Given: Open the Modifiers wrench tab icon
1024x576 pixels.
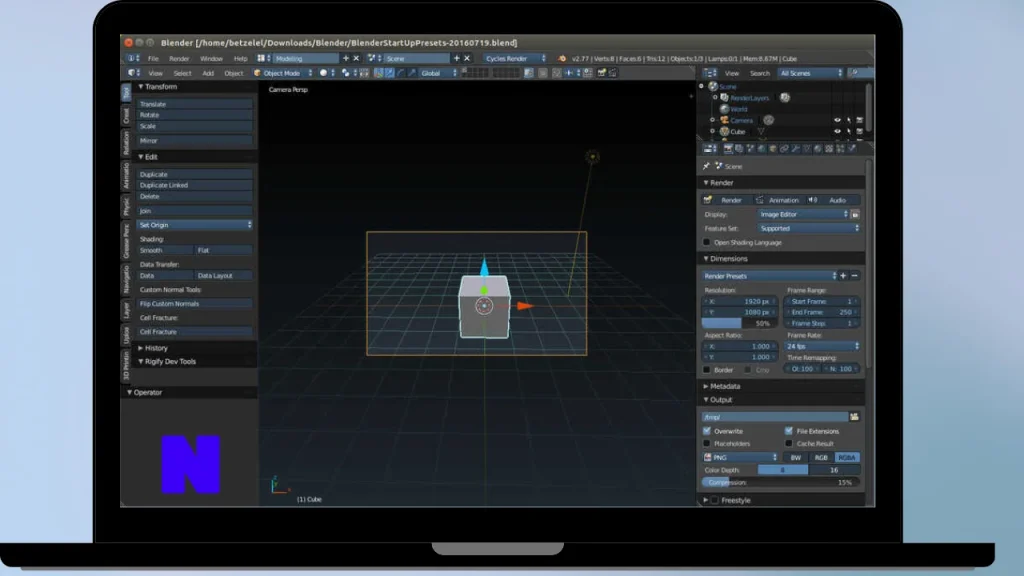Looking at the screenshot, I should pos(795,149).
